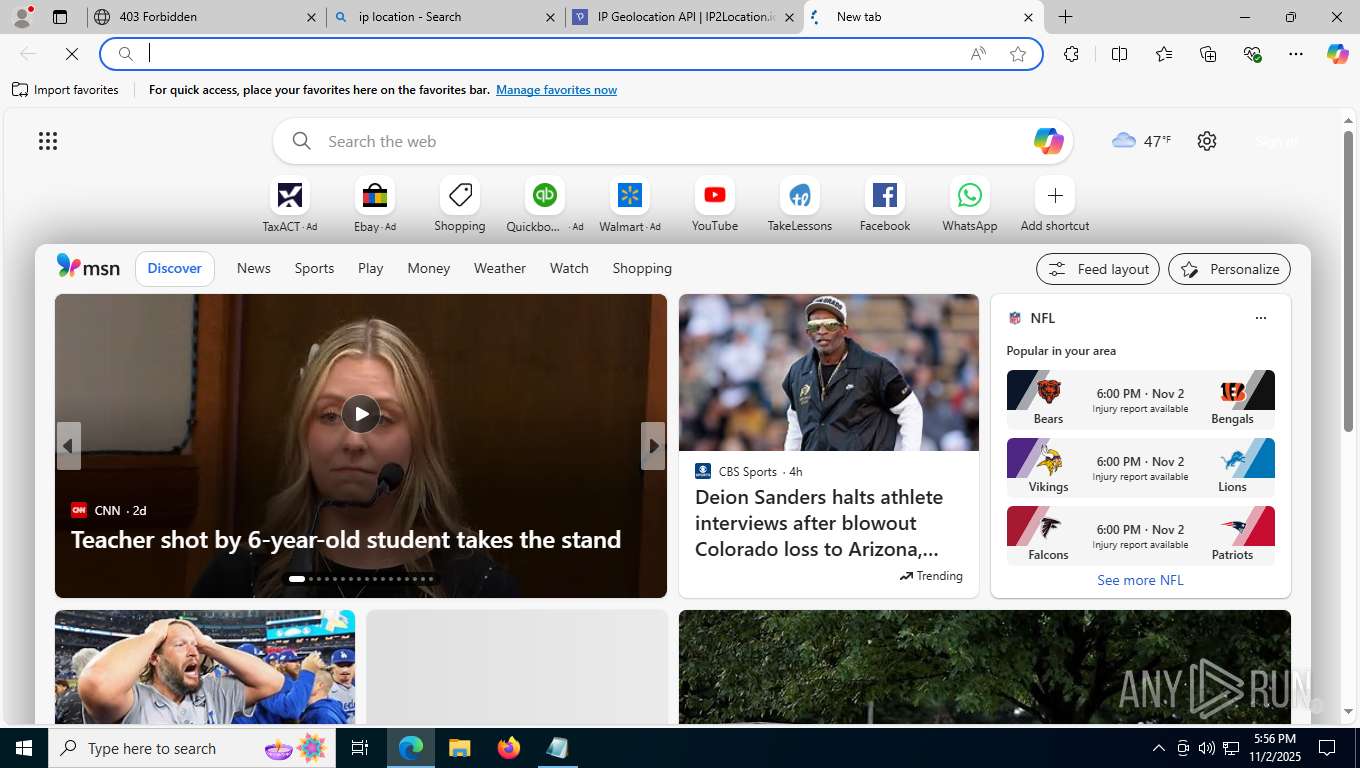The height and width of the screenshot is (768, 1360).
Task: Open the Shopping shortcut tile
Action: point(460,205)
